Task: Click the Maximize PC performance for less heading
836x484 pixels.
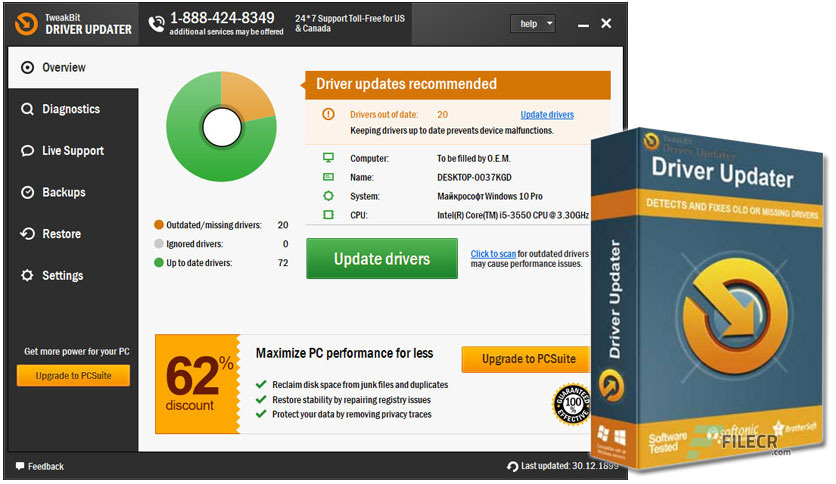Action: 344,353
